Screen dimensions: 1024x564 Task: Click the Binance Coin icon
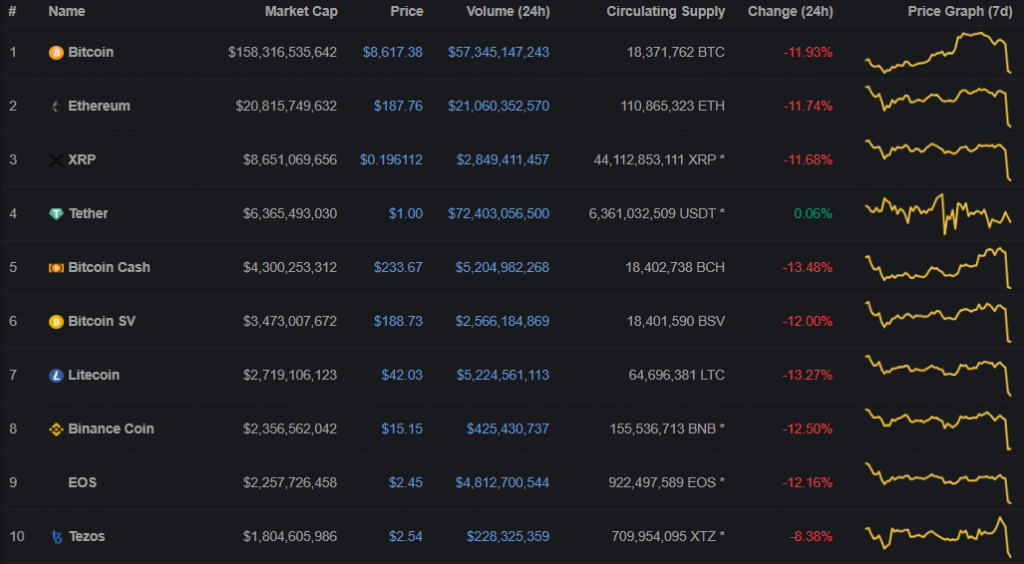tap(56, 429)
